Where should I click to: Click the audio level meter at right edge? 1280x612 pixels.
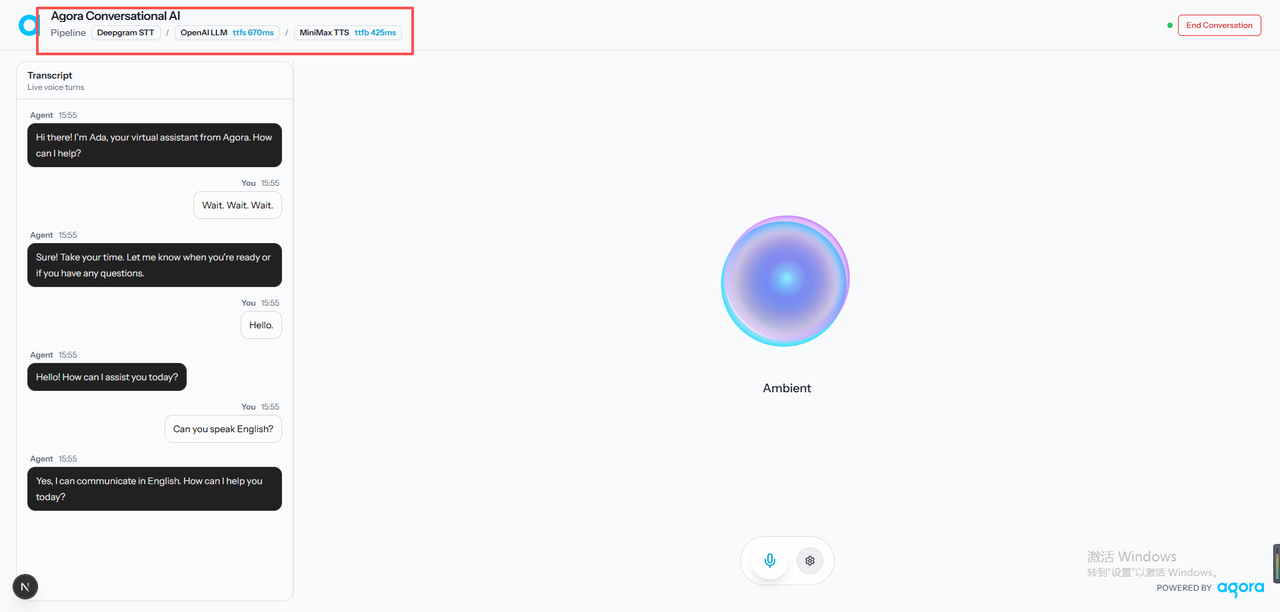[x=1276, y=564]
